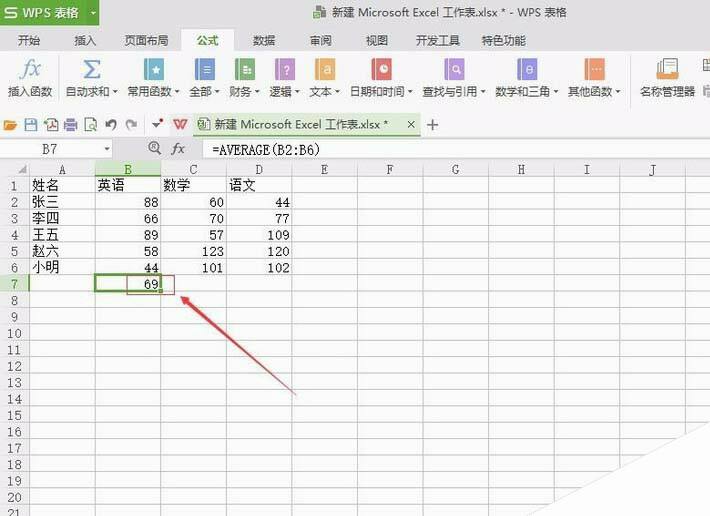Image resolution: width=710 pixels, height=516 pixels.
Task: Select cell containing 英语
Action: tap(128, 185)
